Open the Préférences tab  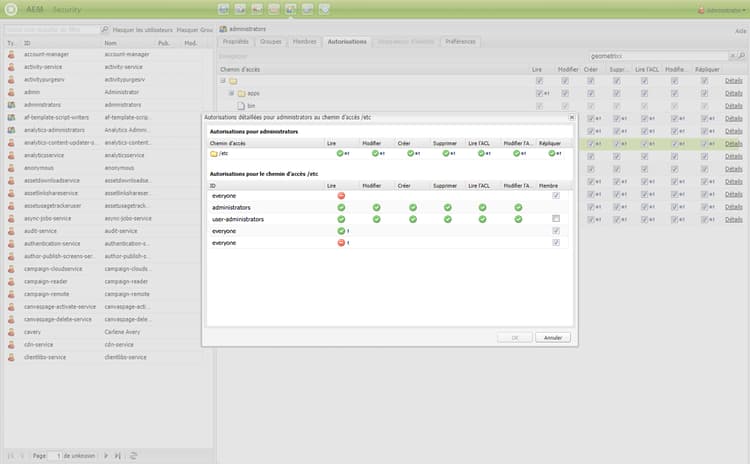(x=461, y=42)
